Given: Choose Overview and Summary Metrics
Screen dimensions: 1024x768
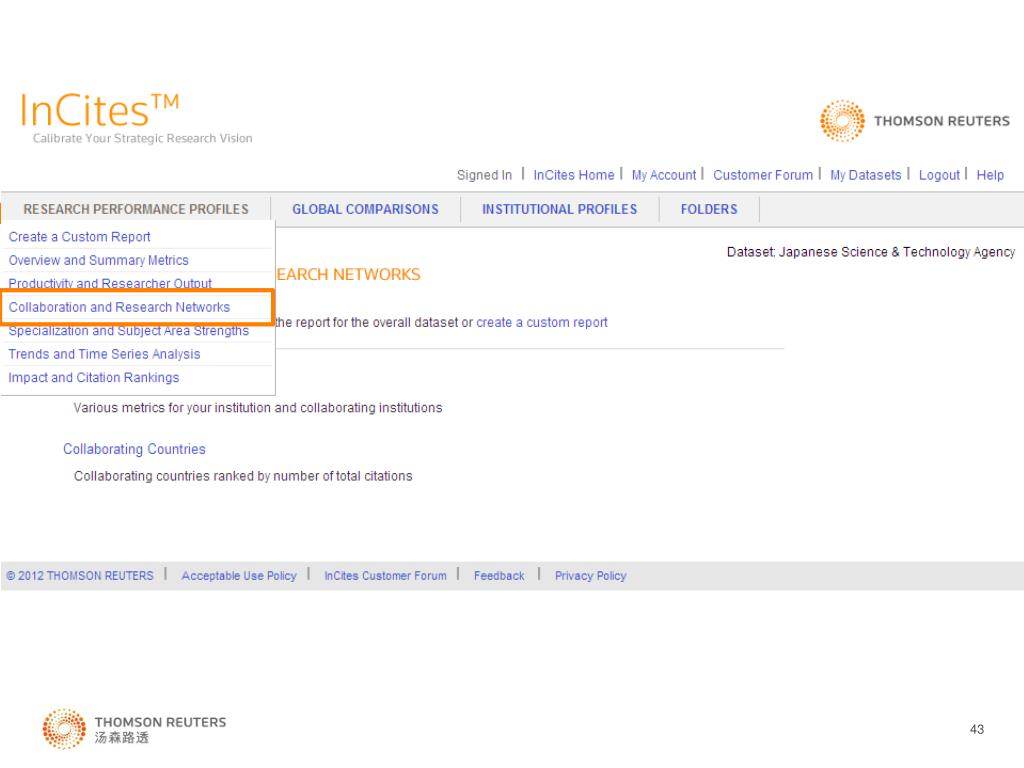Looking at the screenshot, I should [99, 260].
